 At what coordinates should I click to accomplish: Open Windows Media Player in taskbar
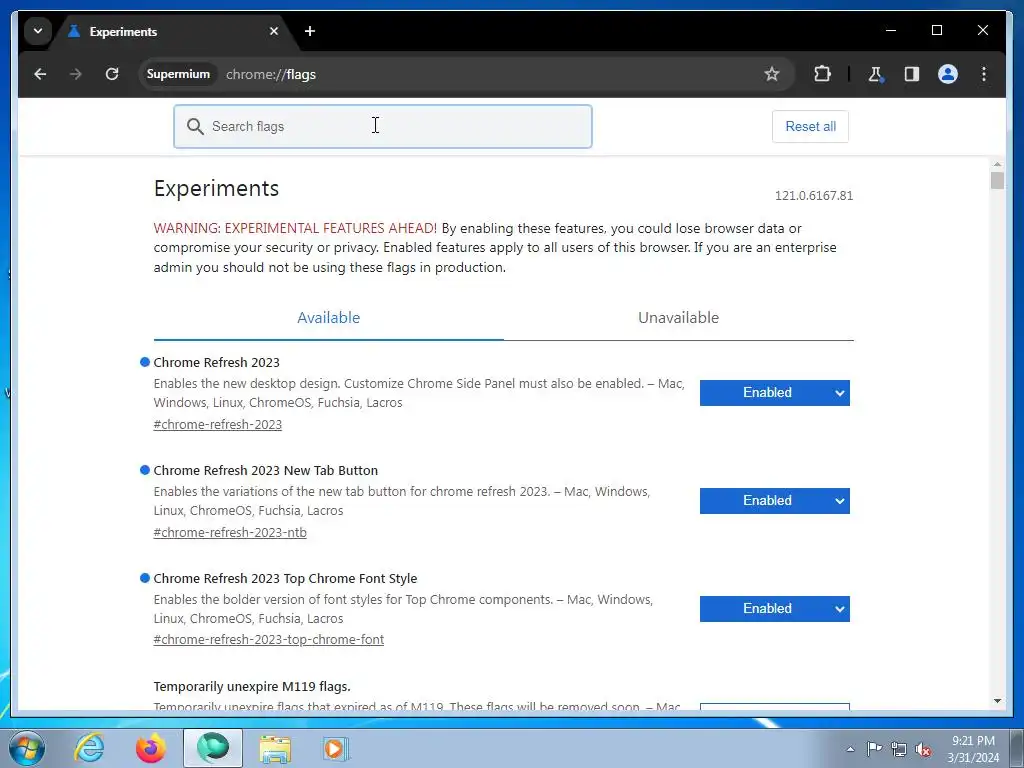[336, 748]
